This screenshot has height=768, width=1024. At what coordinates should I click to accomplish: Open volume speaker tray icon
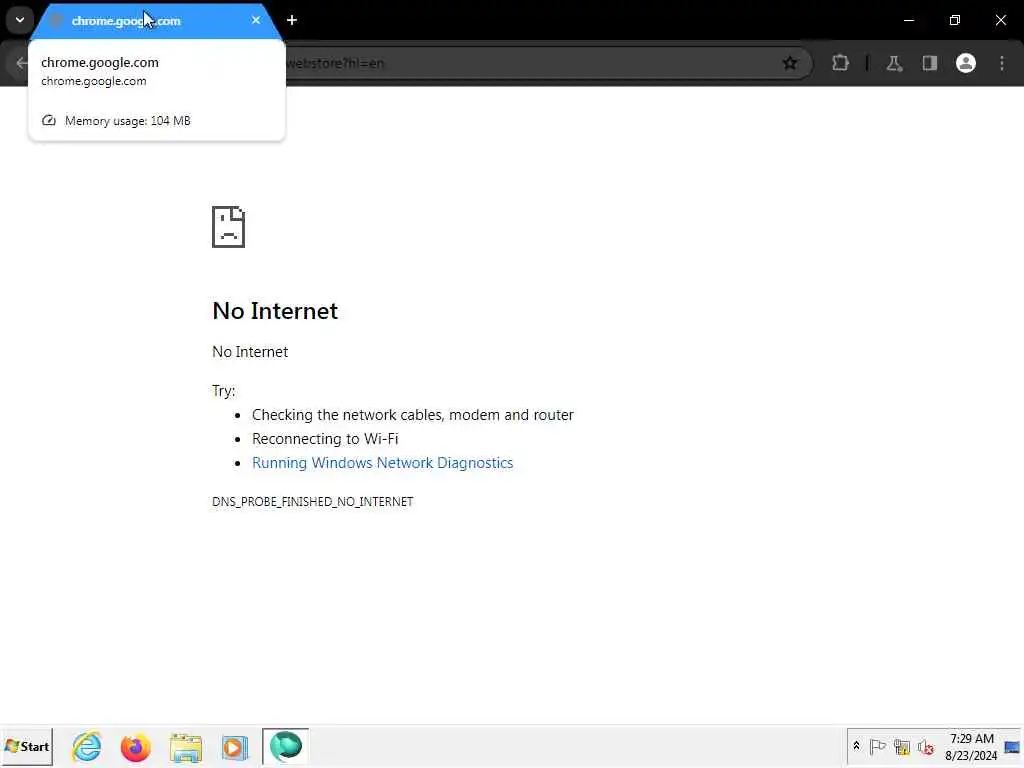pos(925,746)
